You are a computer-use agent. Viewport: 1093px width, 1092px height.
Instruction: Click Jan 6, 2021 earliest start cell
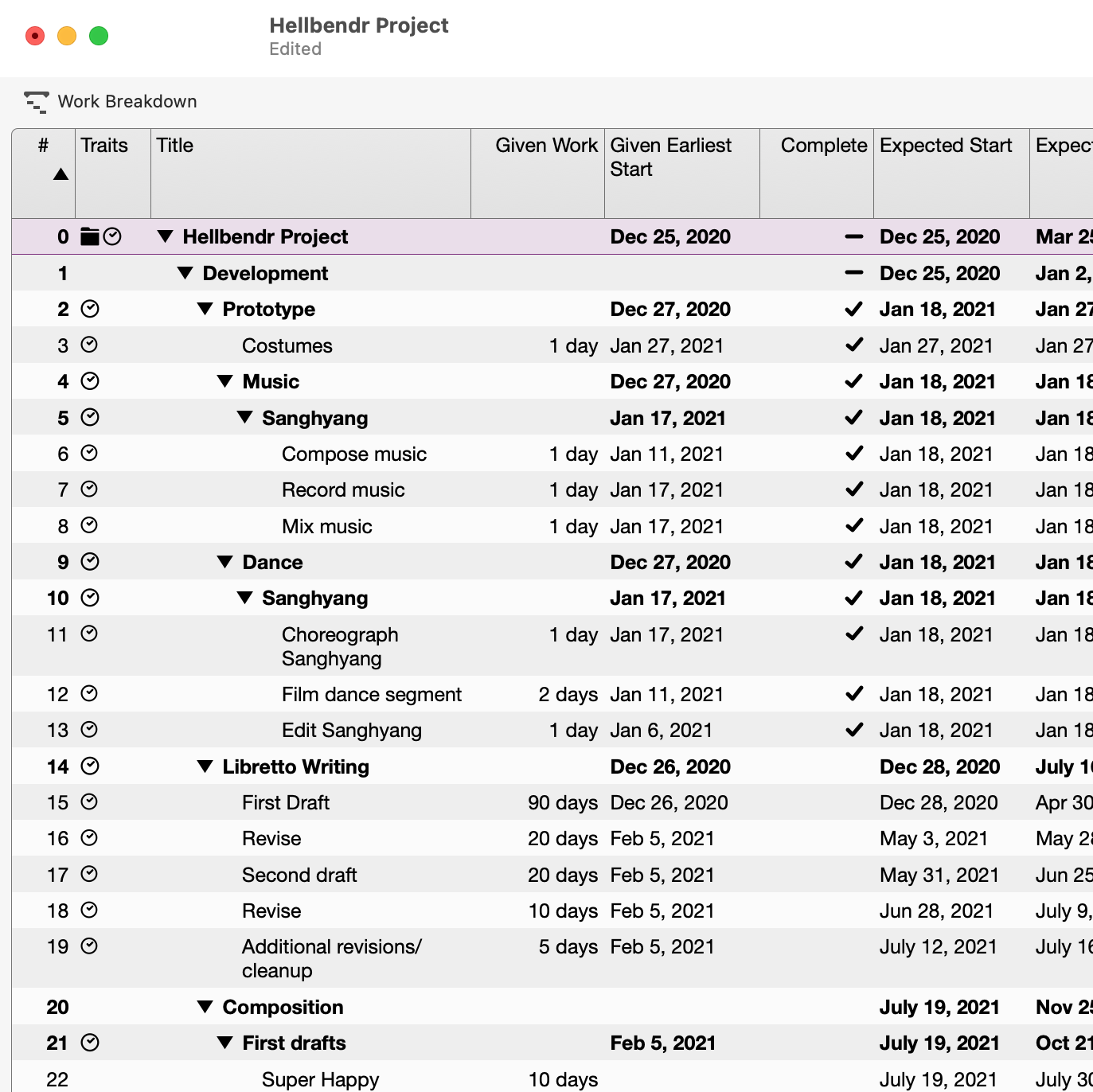pos(662,730)
